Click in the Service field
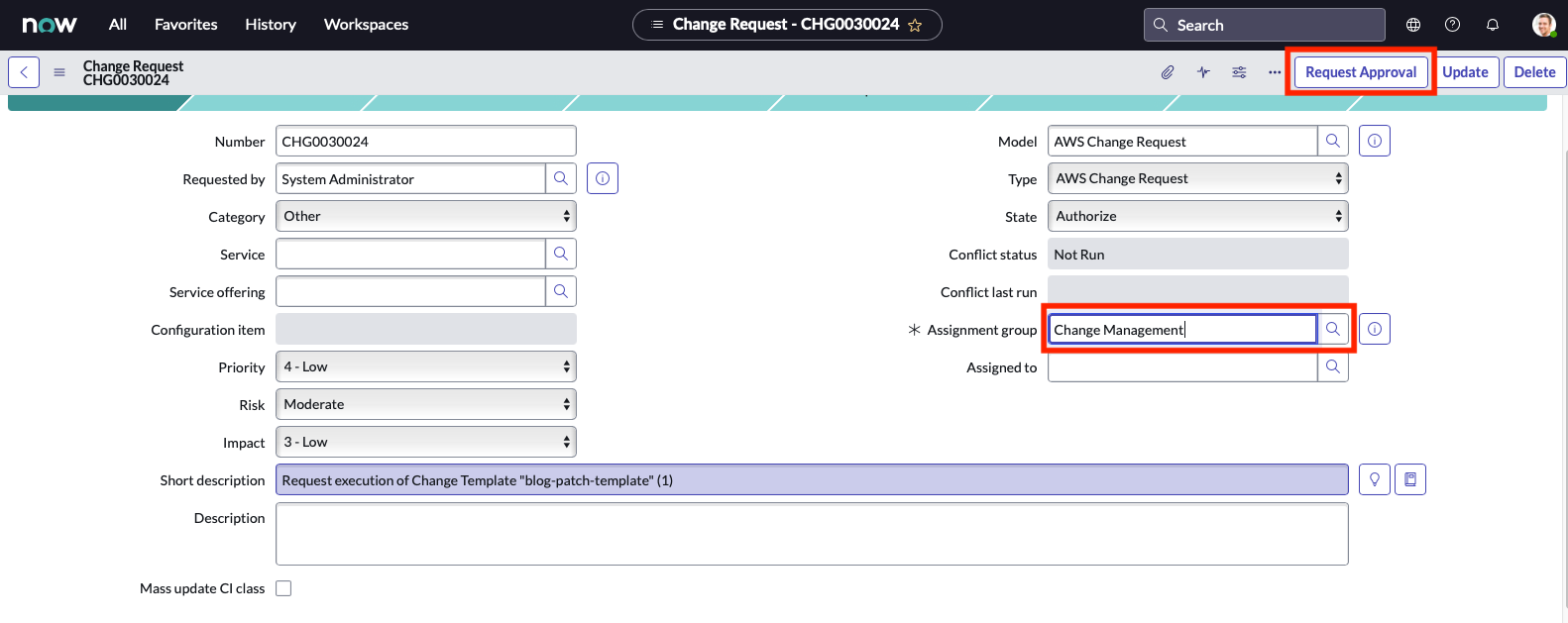 [x=410, y=254]
